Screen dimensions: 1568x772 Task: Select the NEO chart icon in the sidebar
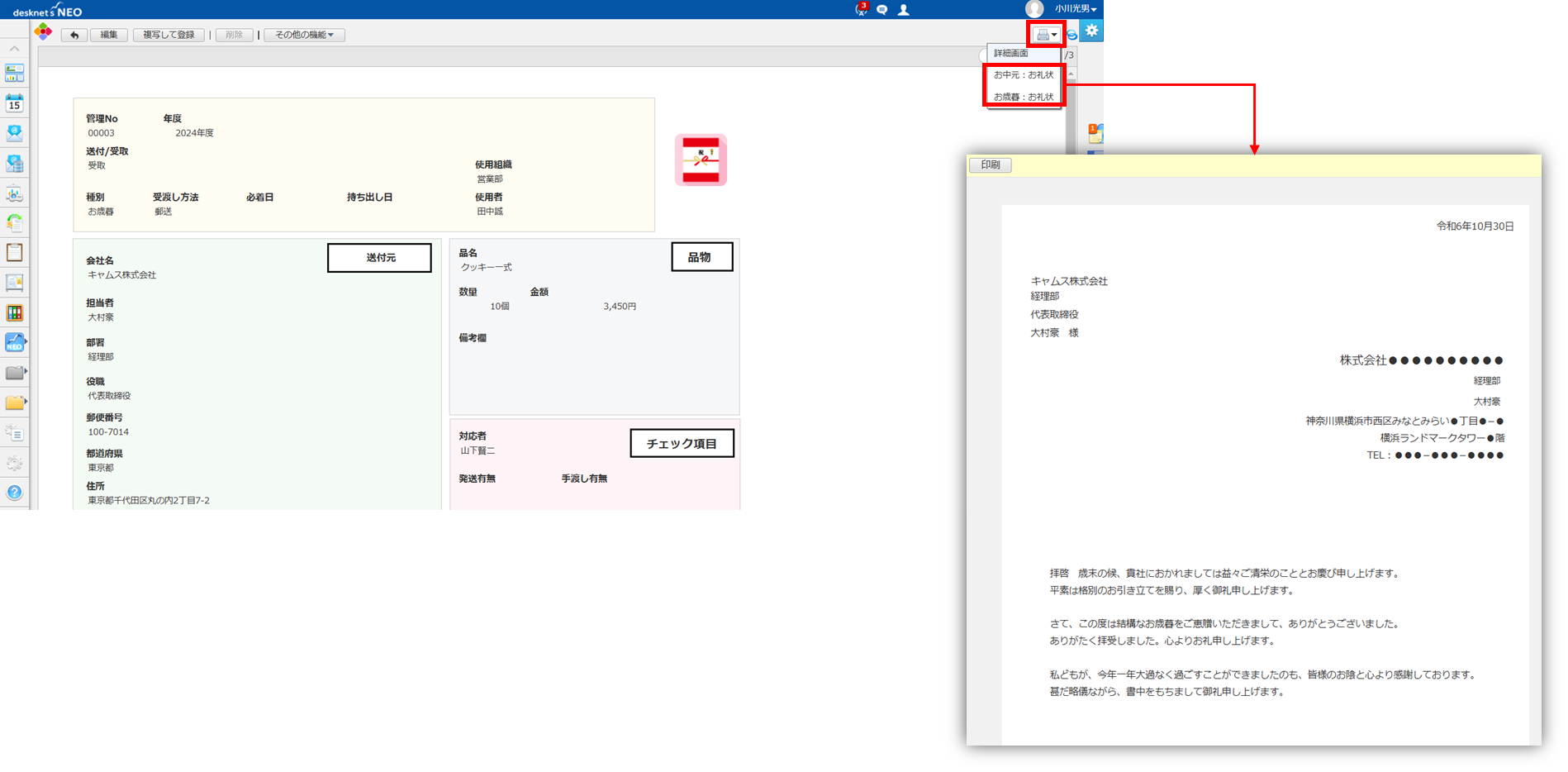(x=14, y=343)
